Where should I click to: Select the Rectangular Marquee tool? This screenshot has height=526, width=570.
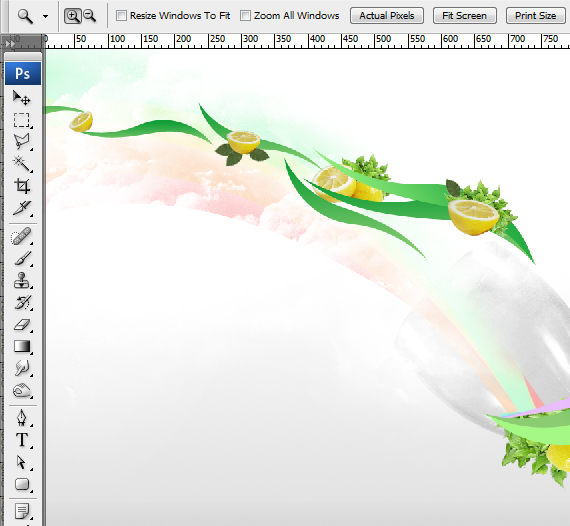click(x=21, y=120)
